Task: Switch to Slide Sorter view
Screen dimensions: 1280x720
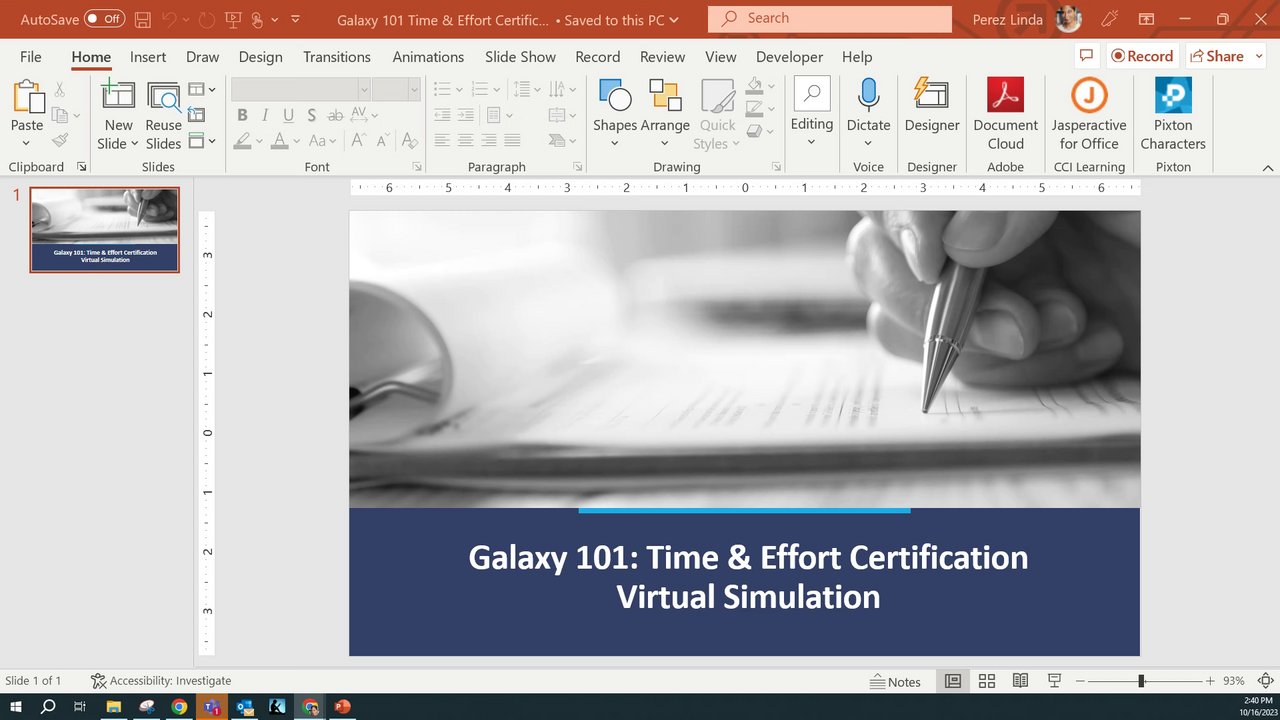Action: [x=987, y=681]
